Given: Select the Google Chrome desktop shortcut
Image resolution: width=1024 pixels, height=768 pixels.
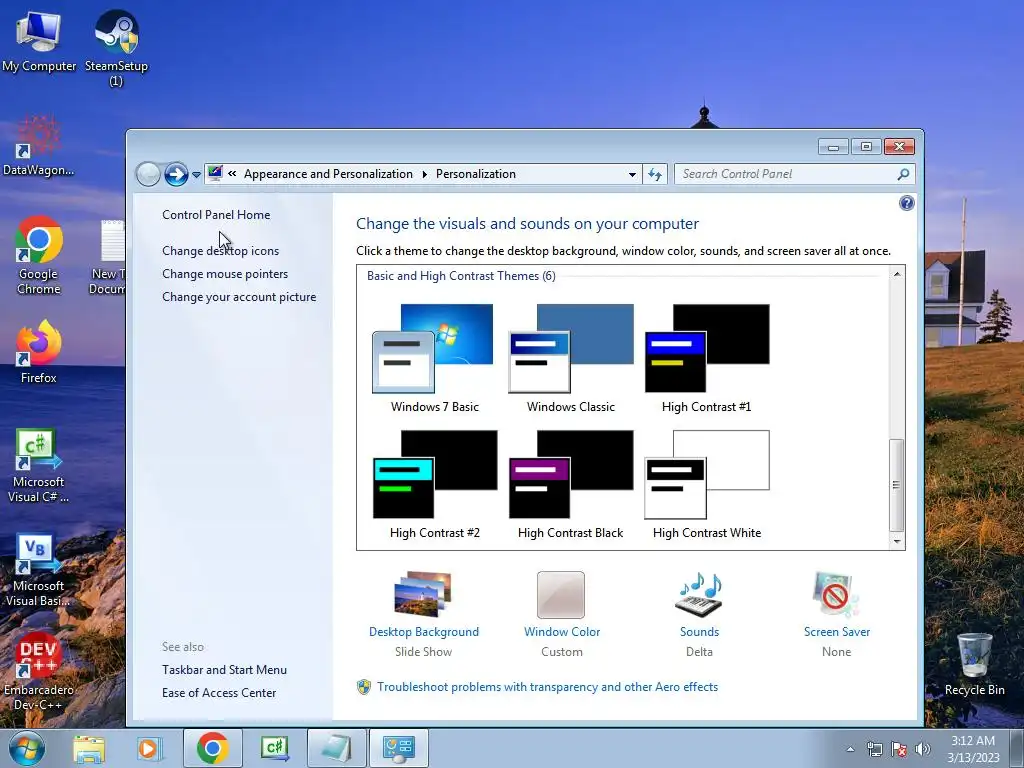Looking at the screenshot, I should 39,256.
